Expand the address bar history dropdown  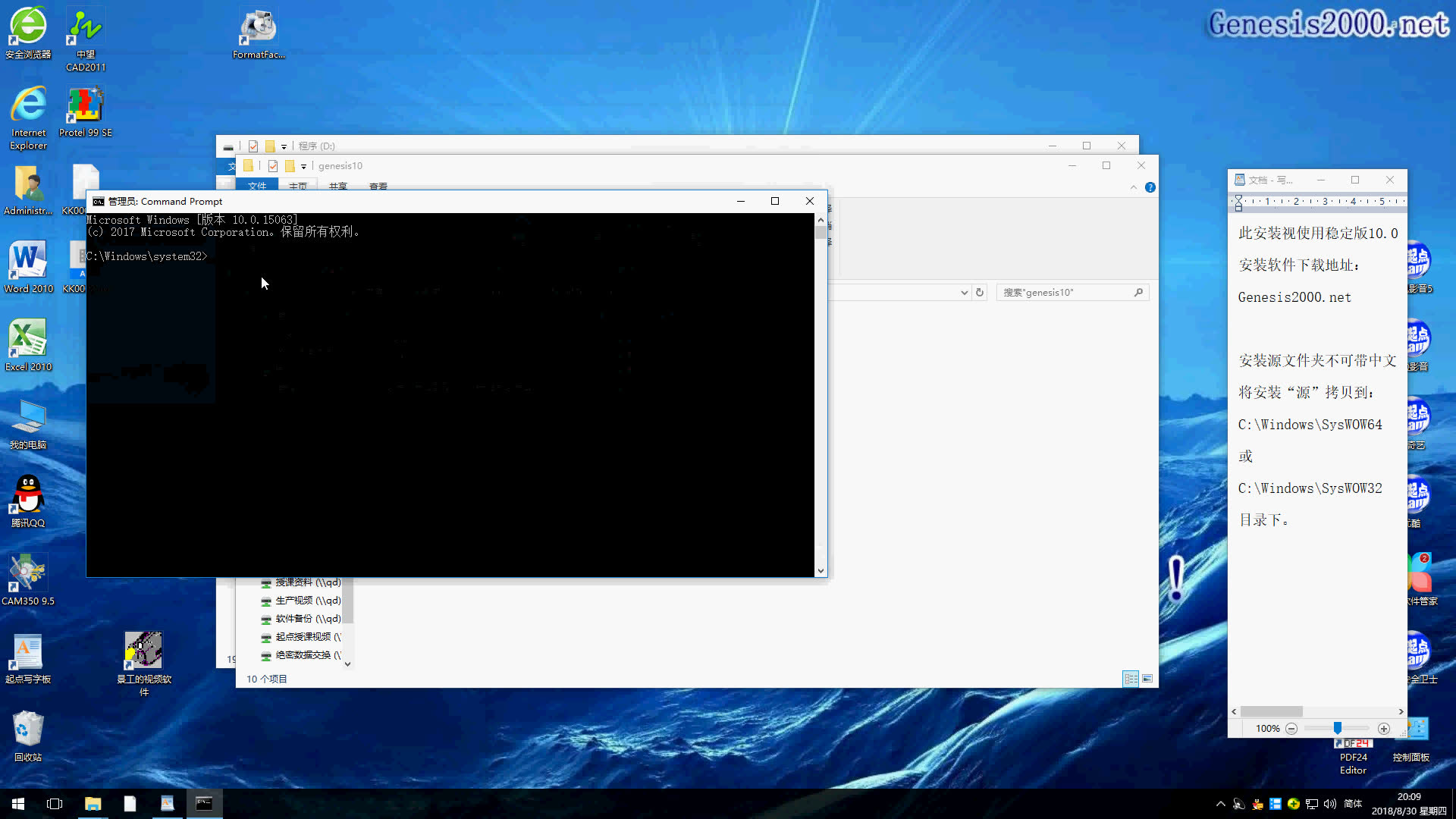[x=964, y=292]
